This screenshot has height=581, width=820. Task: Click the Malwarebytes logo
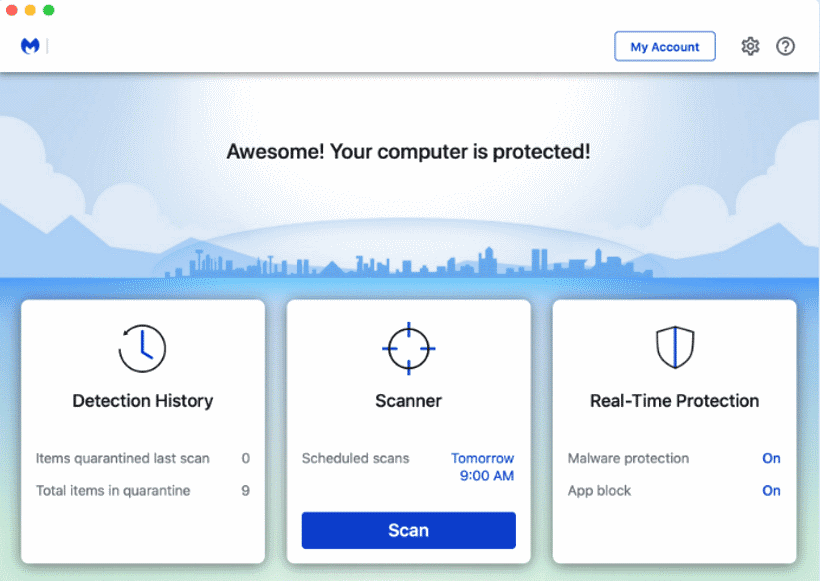coord(29,45)
